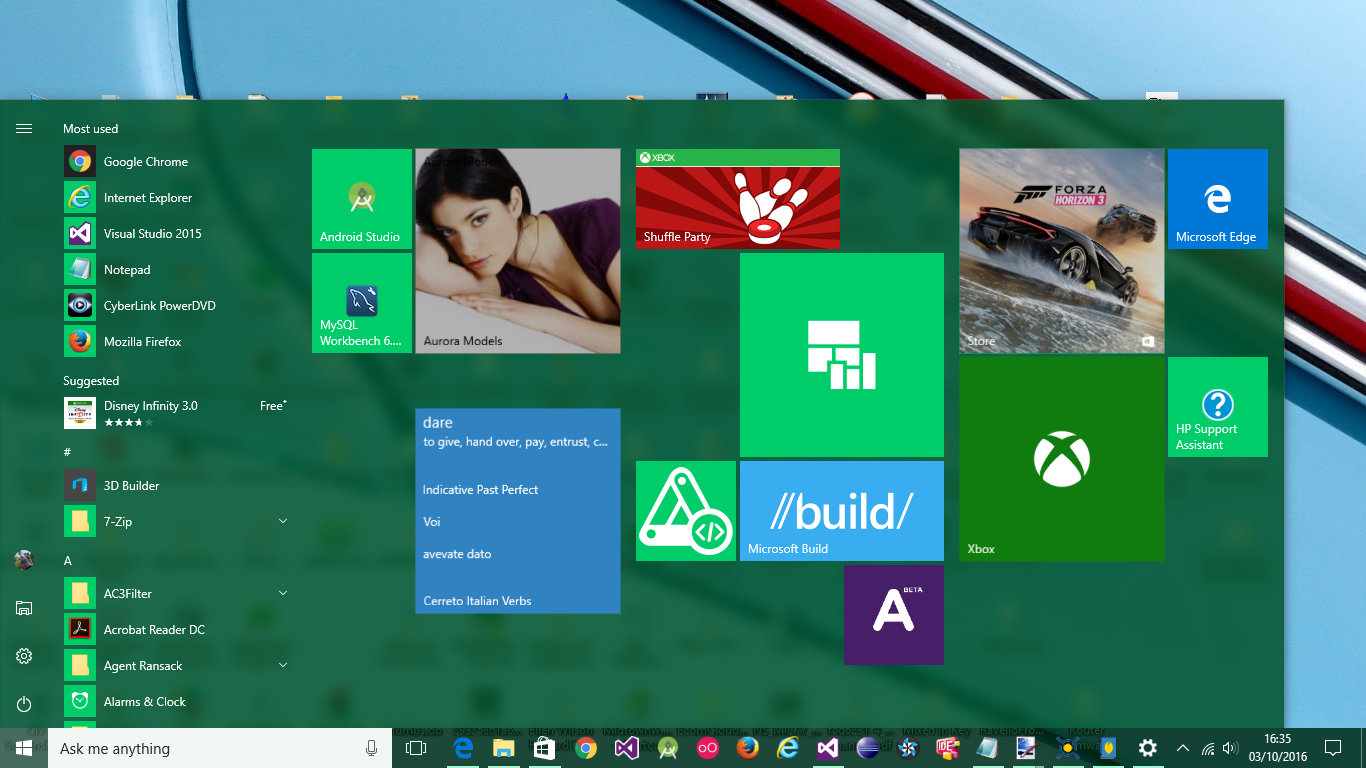
Task: Click the Windows Start button
Action: tap(24, 748)
